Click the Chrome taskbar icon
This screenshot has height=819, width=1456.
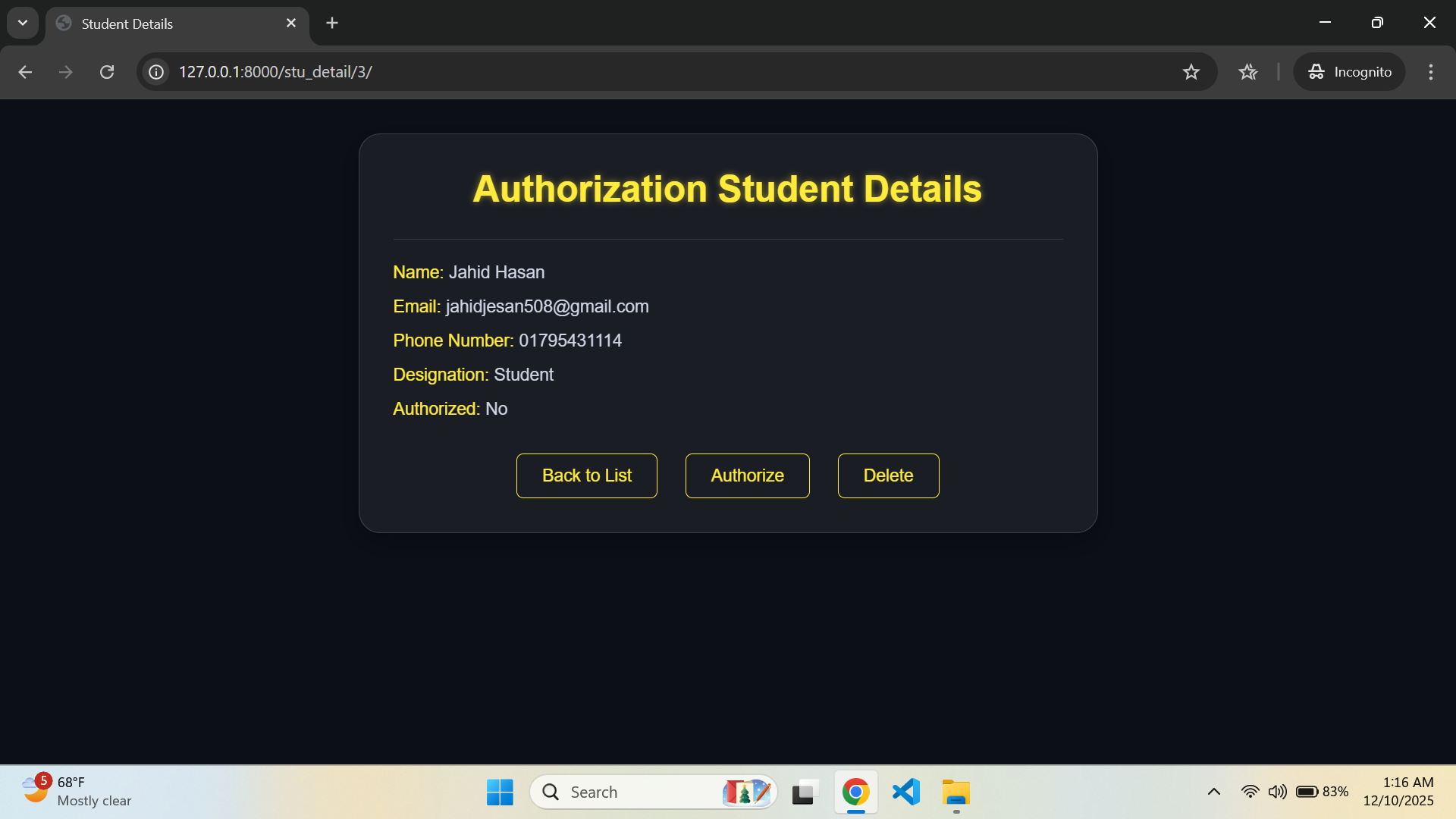[x=855, y=792]
